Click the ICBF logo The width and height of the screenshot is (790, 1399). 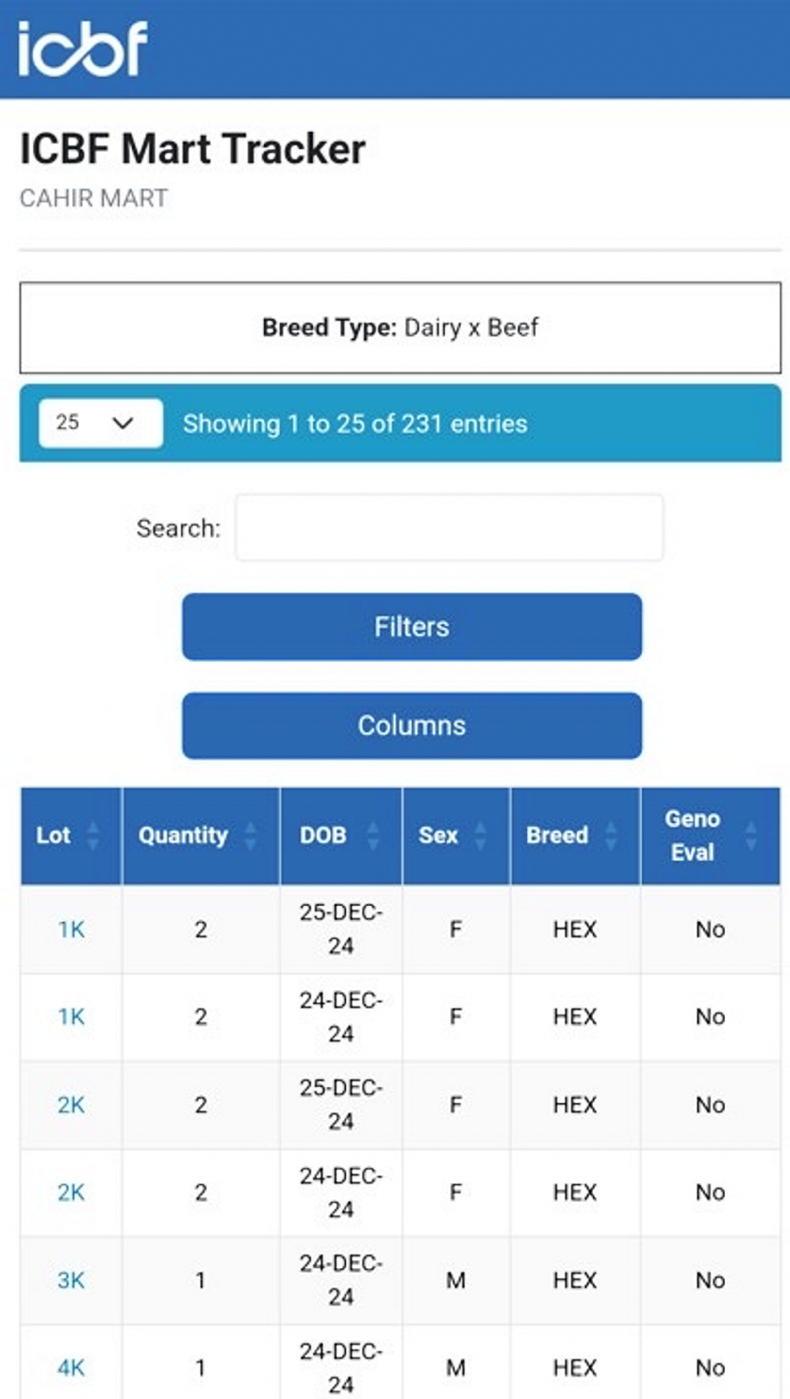pos(83,48)
